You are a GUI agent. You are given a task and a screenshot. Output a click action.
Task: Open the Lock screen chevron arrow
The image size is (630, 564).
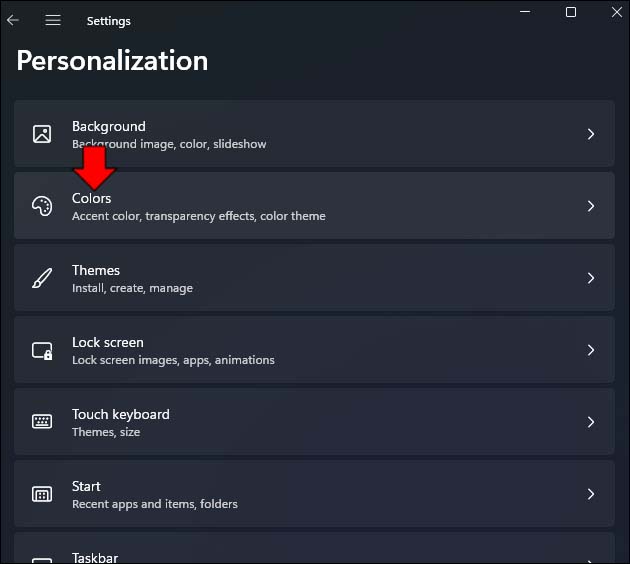click(x=591, y=350)
